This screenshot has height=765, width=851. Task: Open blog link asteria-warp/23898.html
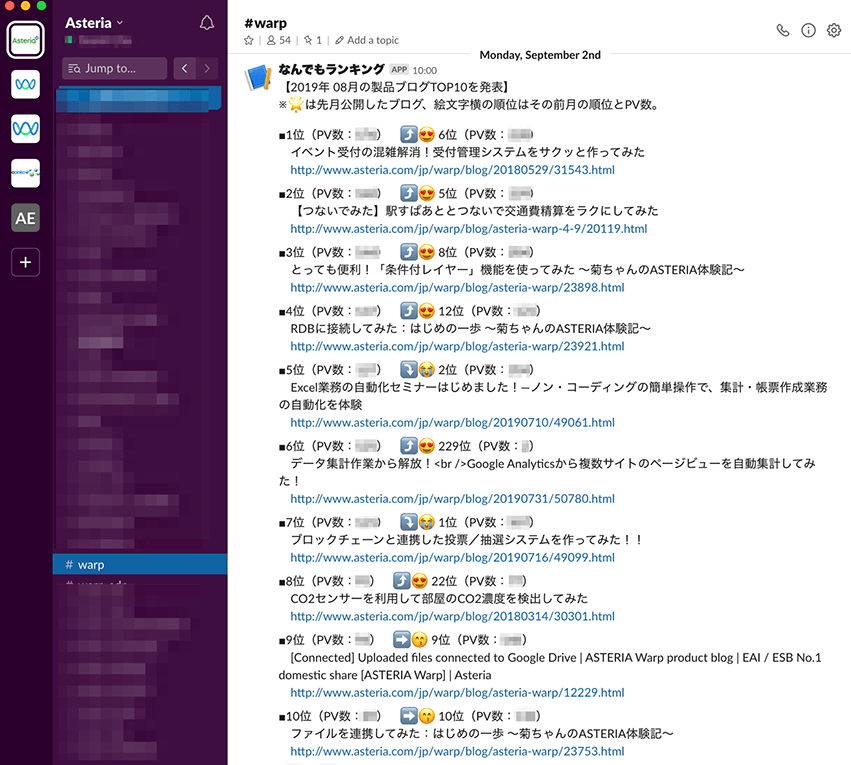coord(458,288)
